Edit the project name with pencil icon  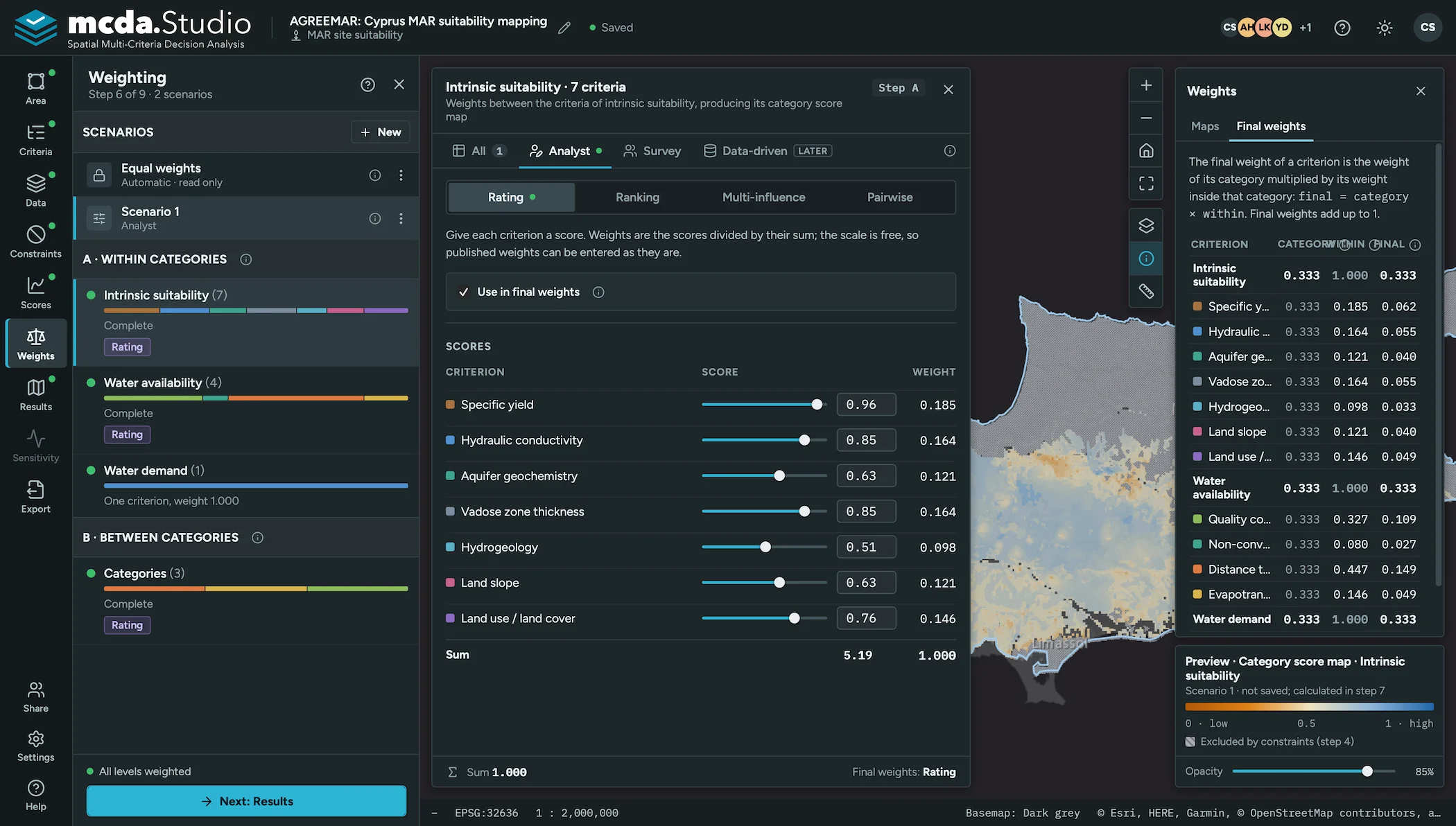tap(564, 28)
